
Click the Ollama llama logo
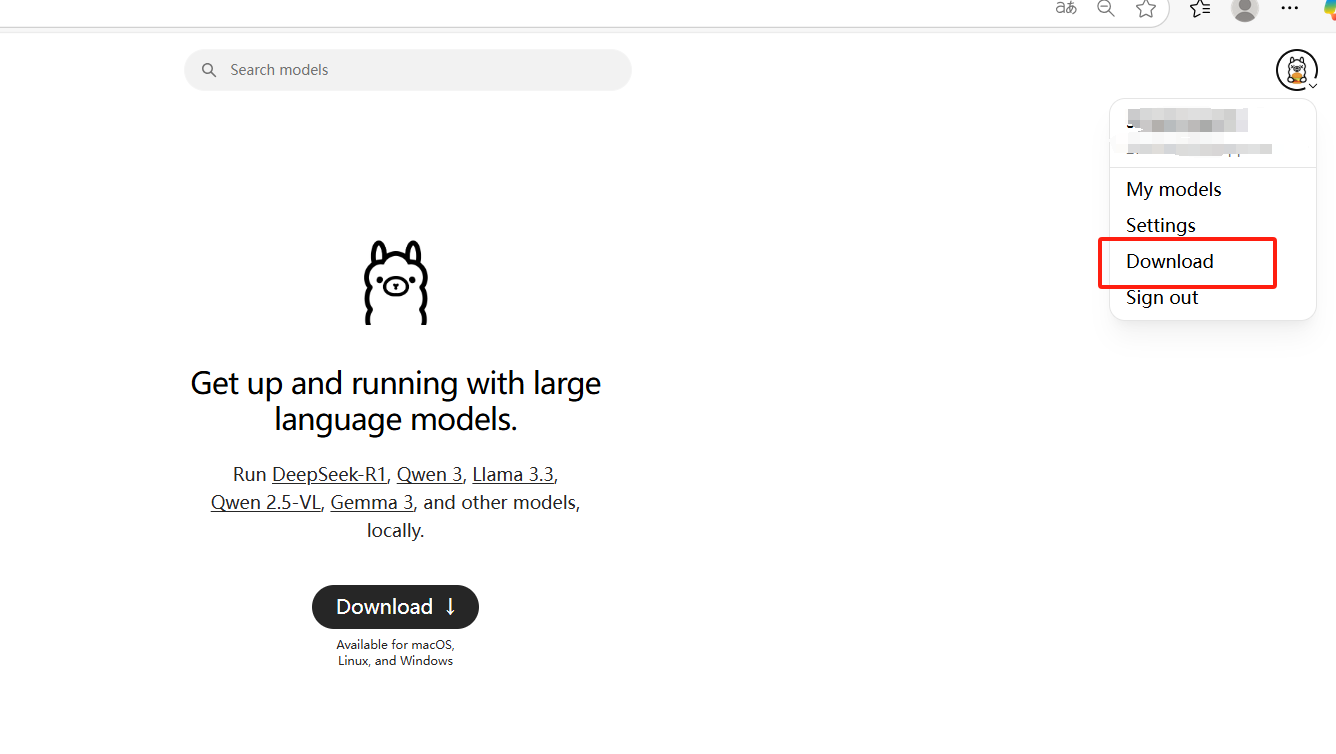click(396, 282)
